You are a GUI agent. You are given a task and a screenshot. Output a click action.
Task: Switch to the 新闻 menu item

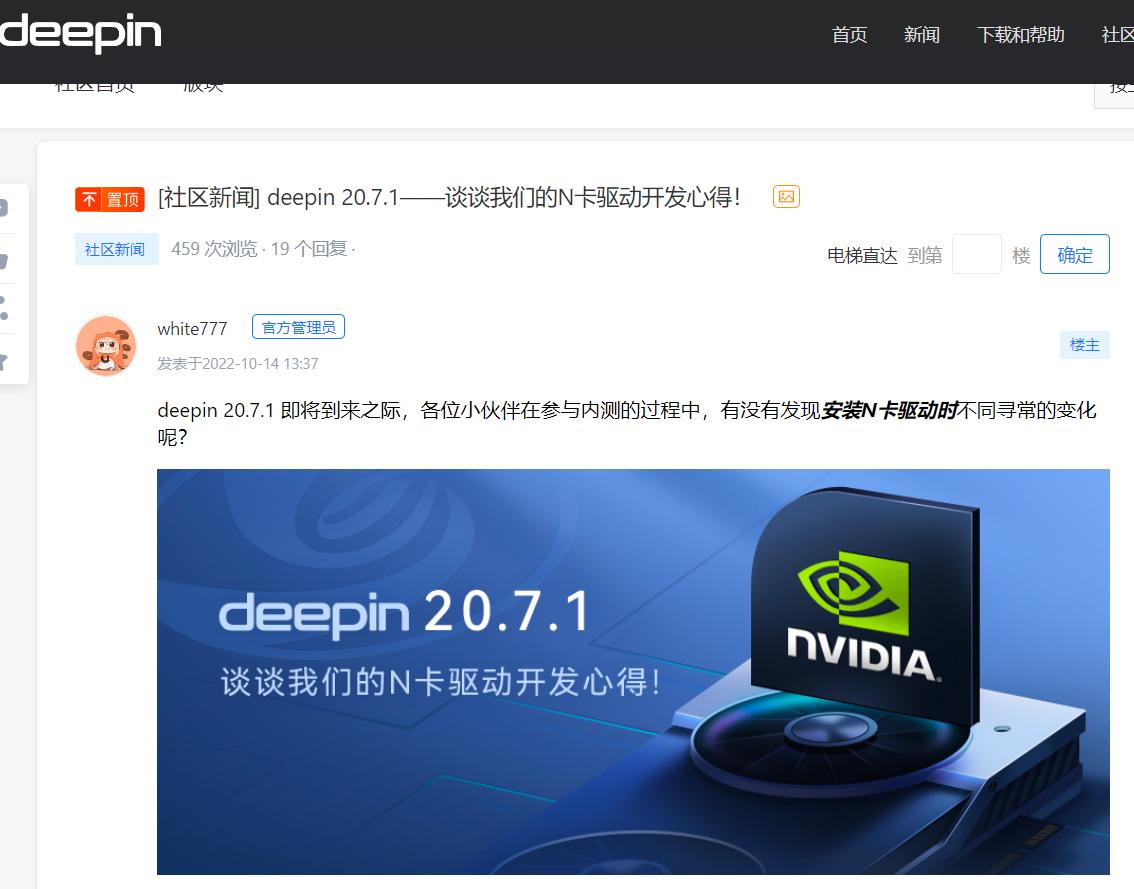pyautogui.click(x=922, y=35)
